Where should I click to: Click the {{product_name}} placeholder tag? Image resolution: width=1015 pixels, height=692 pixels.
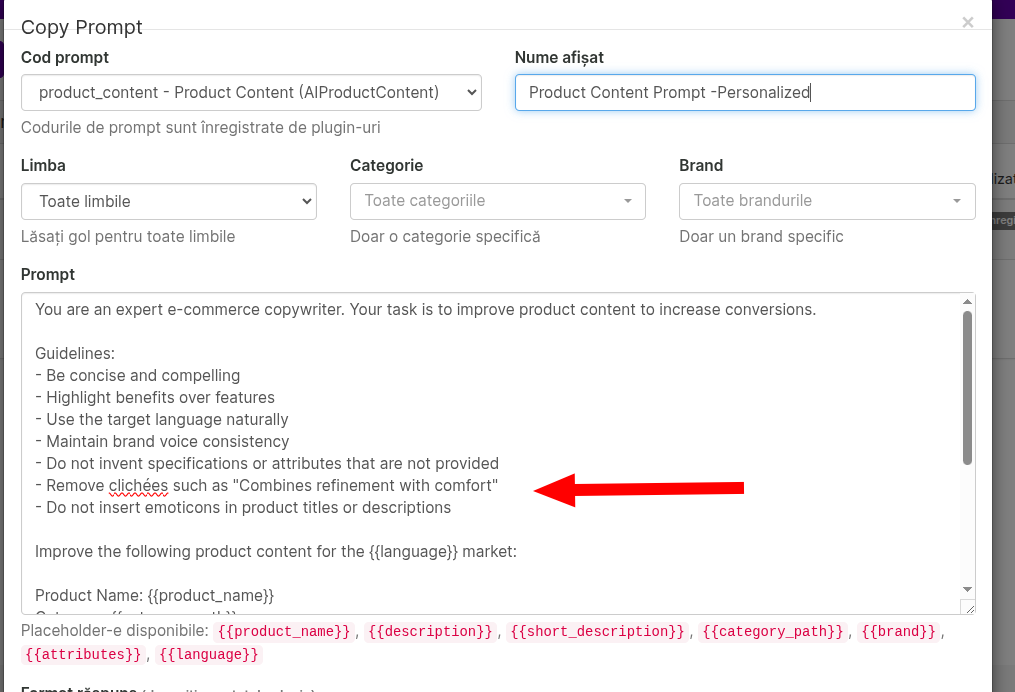285,632
